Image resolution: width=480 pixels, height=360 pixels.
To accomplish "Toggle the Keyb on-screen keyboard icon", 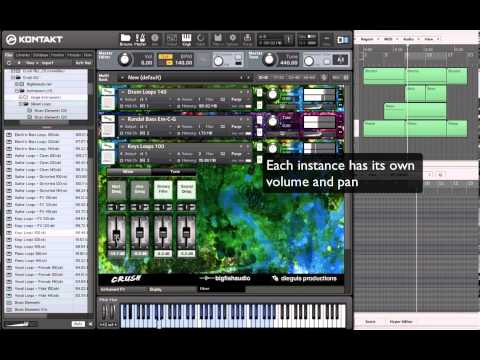I will click(186, 39).
